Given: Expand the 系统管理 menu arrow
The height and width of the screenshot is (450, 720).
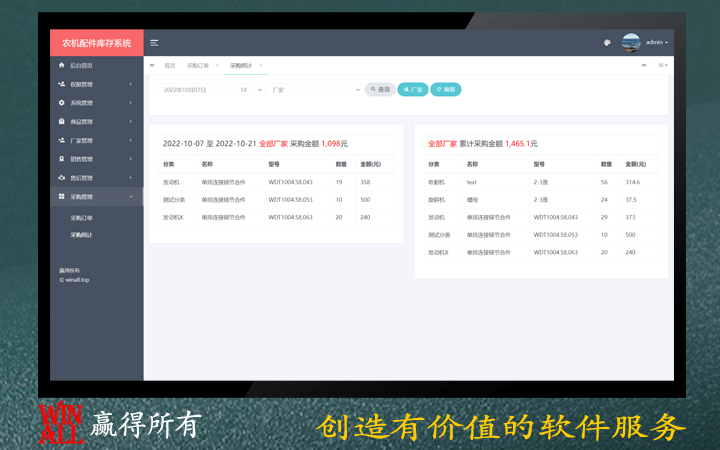Looking at the screenshot, I should click(131, 103).
